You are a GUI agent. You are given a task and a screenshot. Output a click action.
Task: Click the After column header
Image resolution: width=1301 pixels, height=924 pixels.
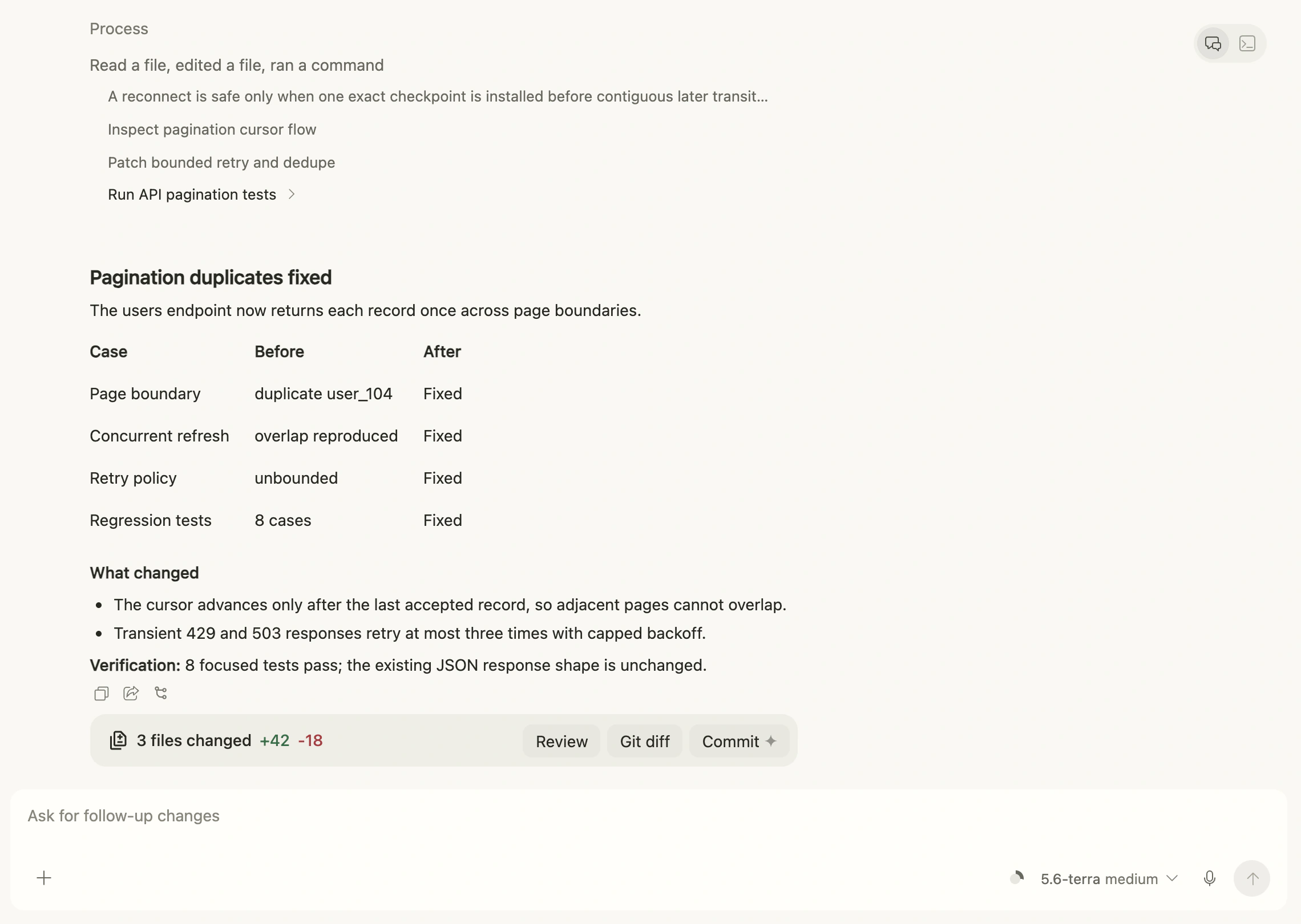point(442,351)
